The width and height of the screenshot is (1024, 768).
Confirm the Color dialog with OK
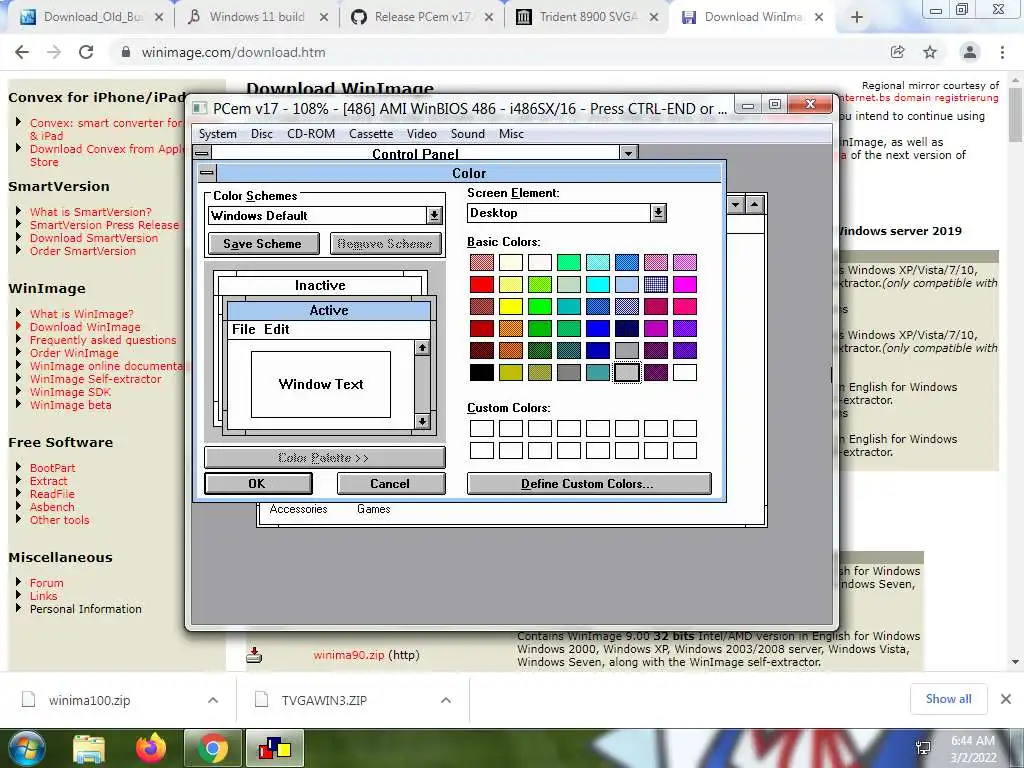(258, 483)
